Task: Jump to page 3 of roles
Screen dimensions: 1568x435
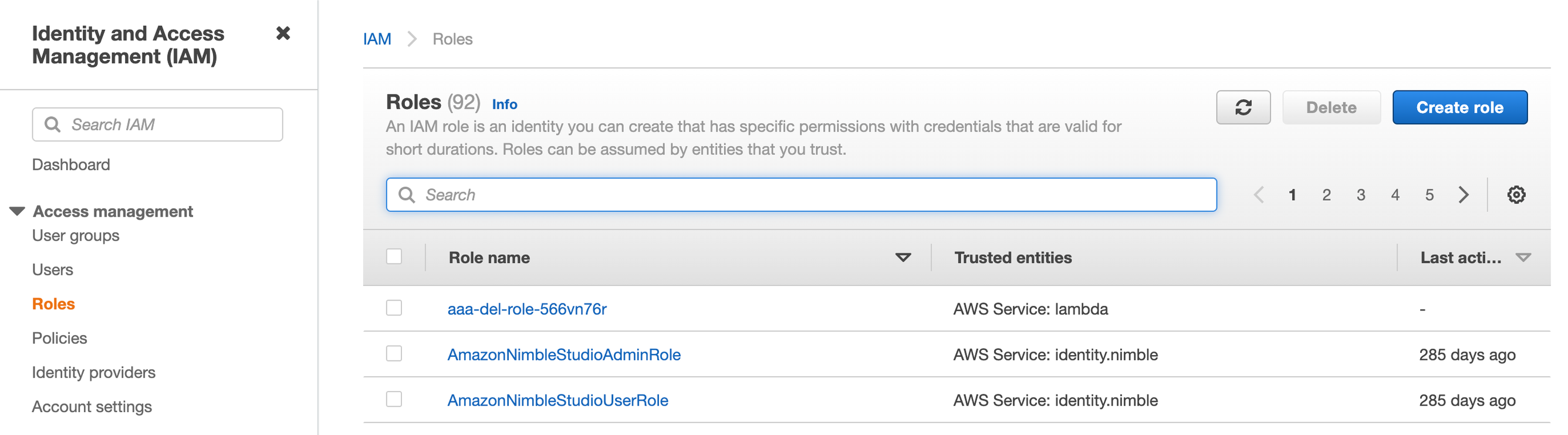Action: pyautogui.click(x=1360, y=195)
